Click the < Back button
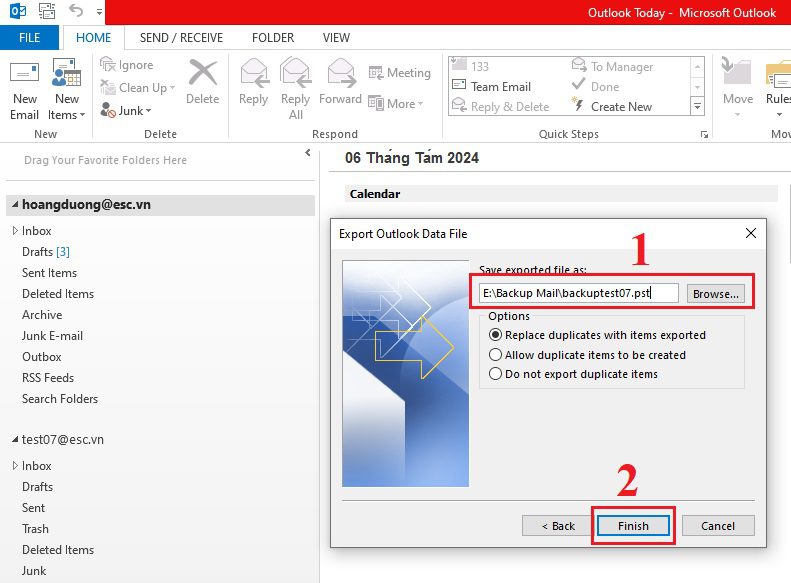791x583 pixels. tap(557, 526)
